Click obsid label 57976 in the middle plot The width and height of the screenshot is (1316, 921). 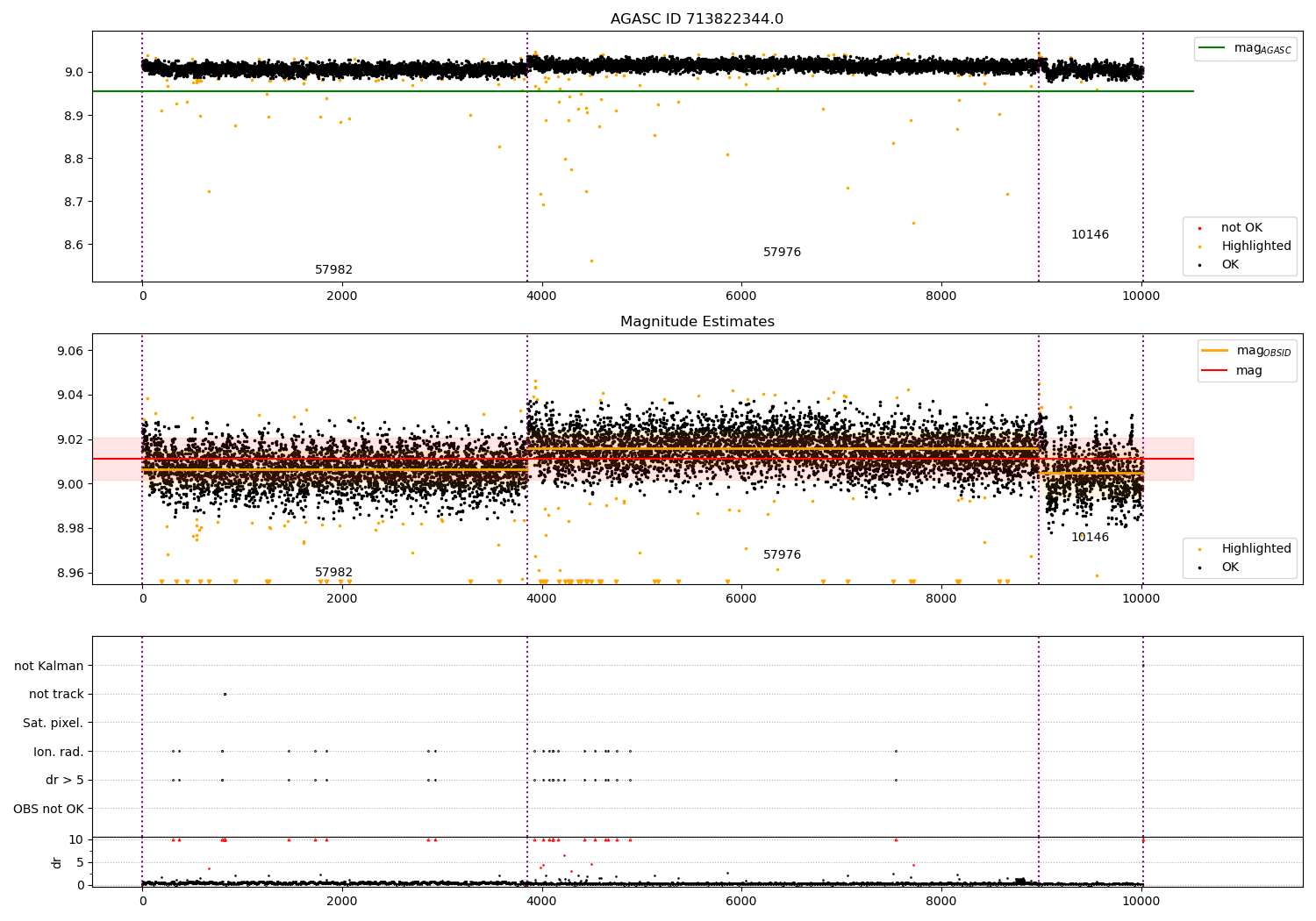(x=782, y=555)
